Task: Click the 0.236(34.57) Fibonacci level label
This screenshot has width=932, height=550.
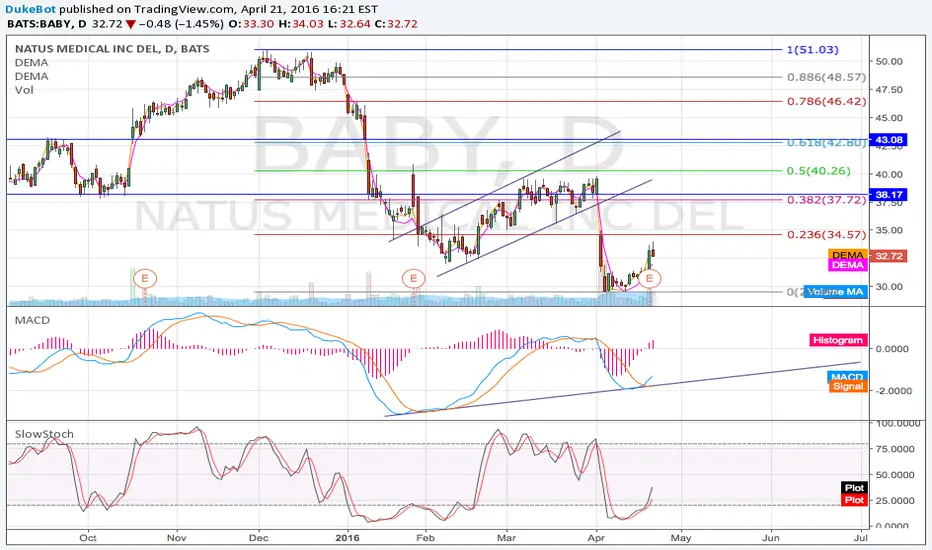Action: tap(826, 234)
